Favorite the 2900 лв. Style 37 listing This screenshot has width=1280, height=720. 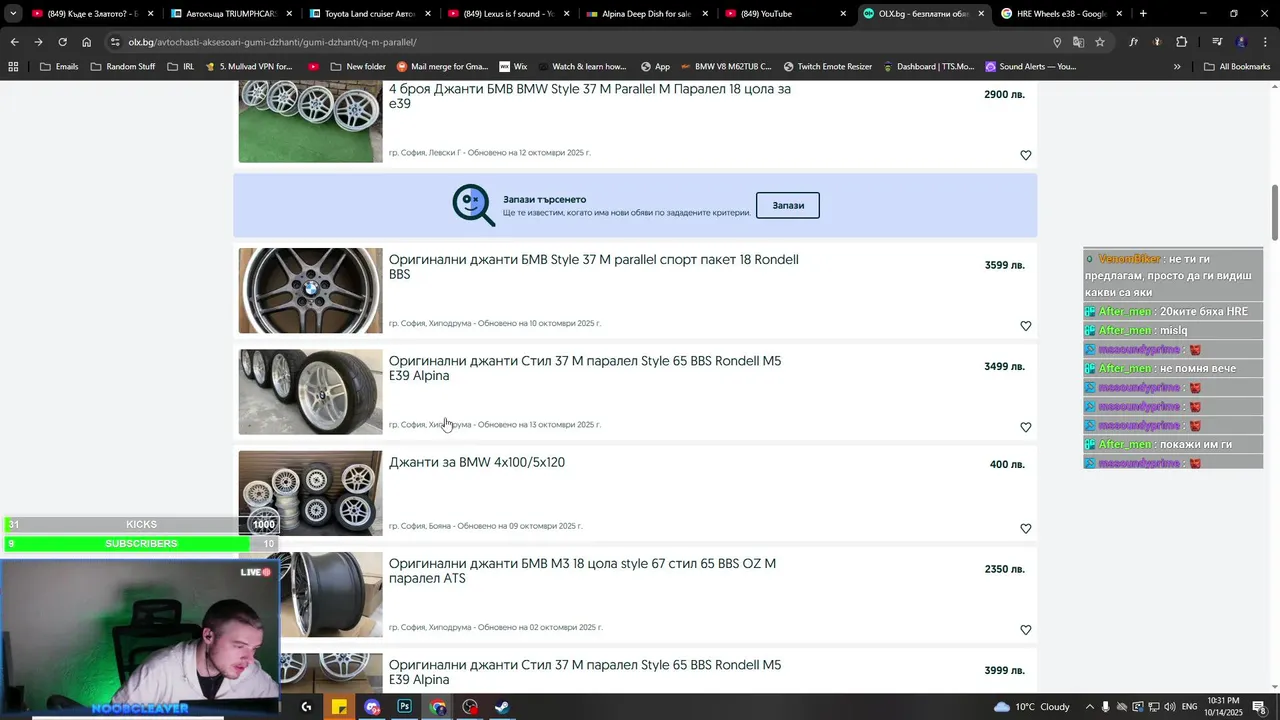point(1025,155)
